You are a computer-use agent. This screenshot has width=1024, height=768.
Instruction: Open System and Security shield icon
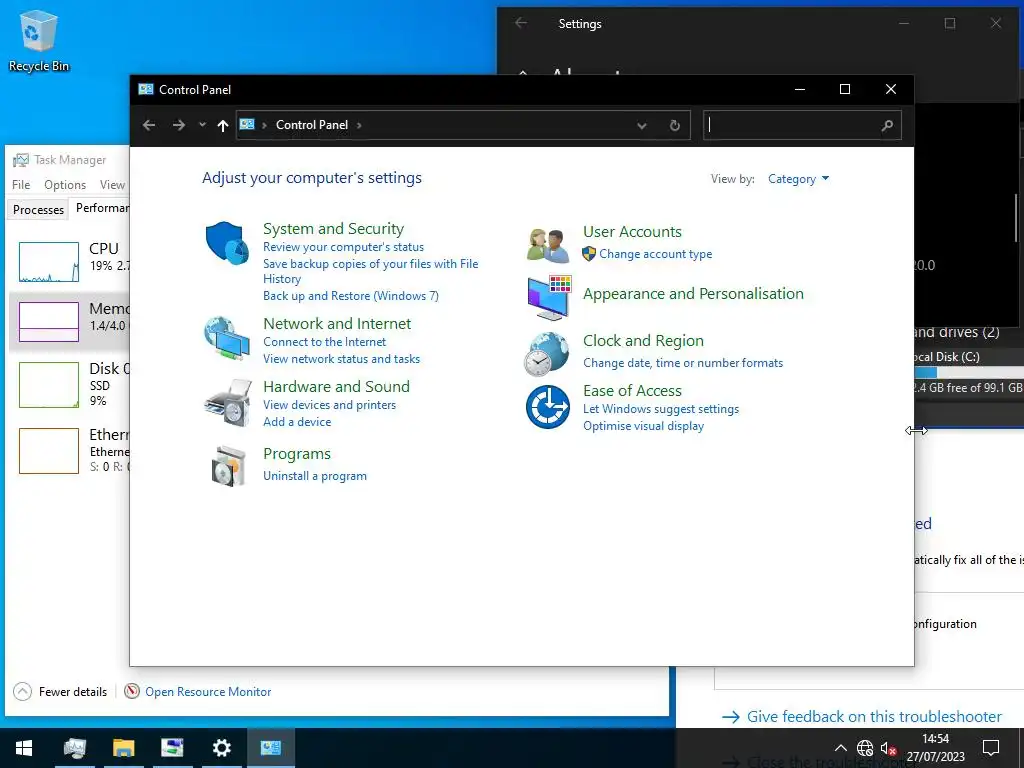[x=227, y=242]
